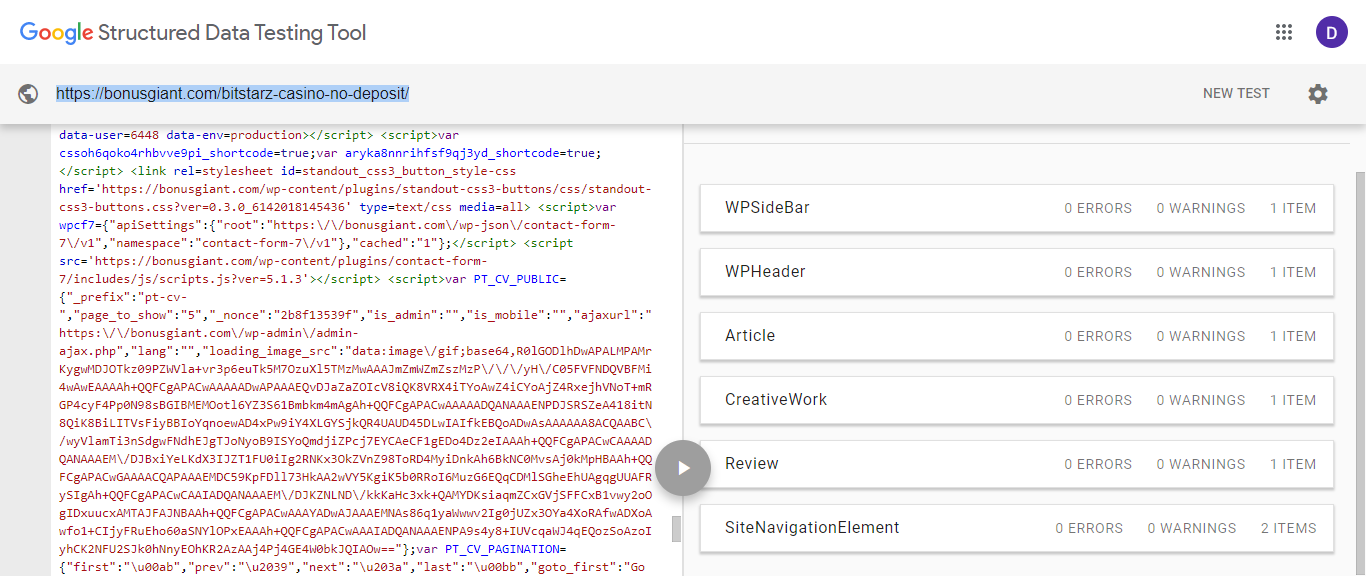Expand the CreativeWork result row
This screenshot has width=1366, height=576.
pyautogui.click(x=1016, y=400)
